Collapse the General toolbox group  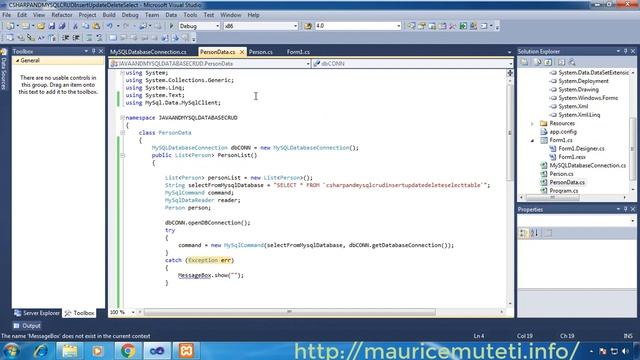18,60
